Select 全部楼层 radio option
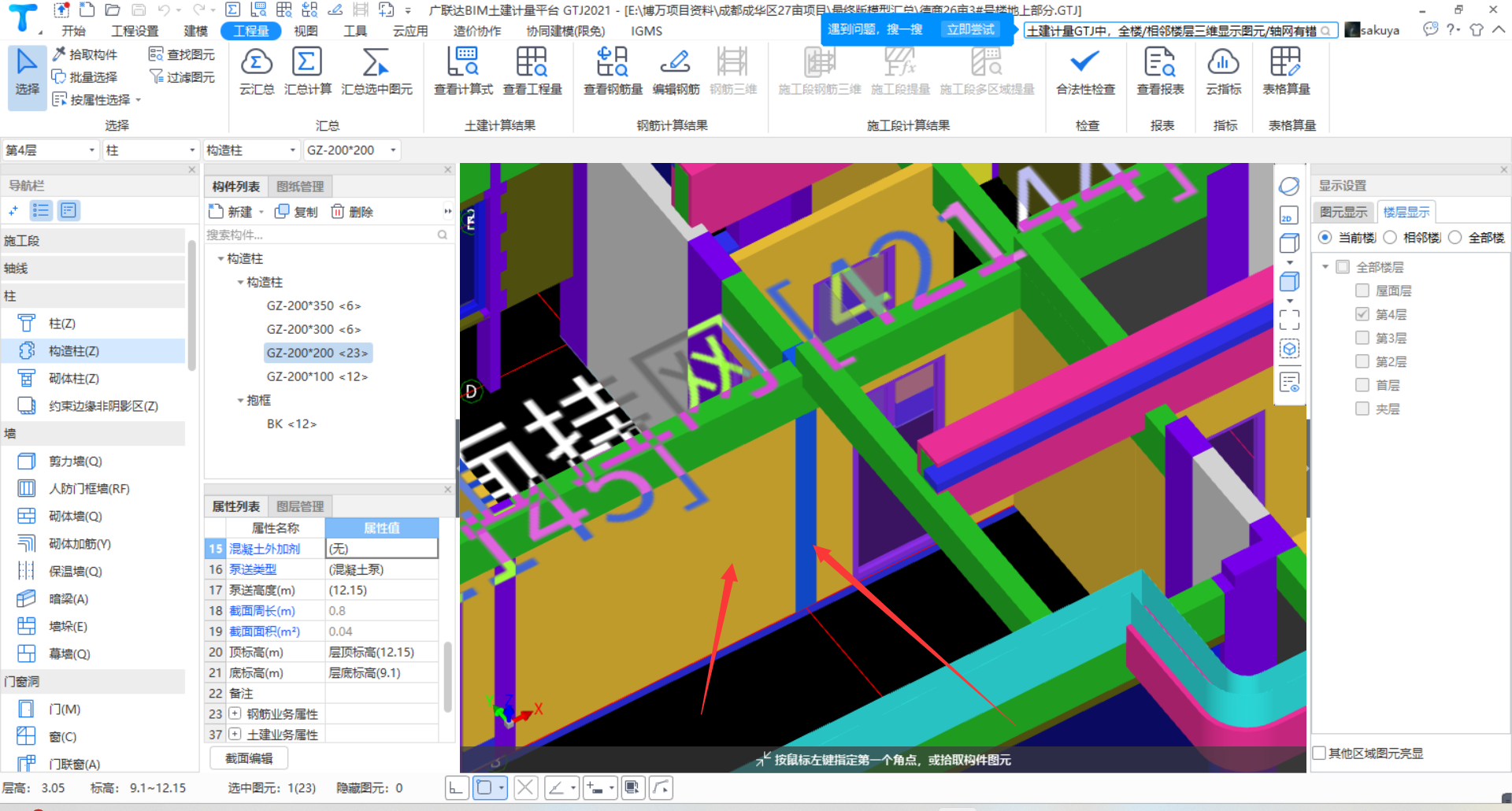The height and width of the screenshot is (811, 1512). click(1455, 238)
